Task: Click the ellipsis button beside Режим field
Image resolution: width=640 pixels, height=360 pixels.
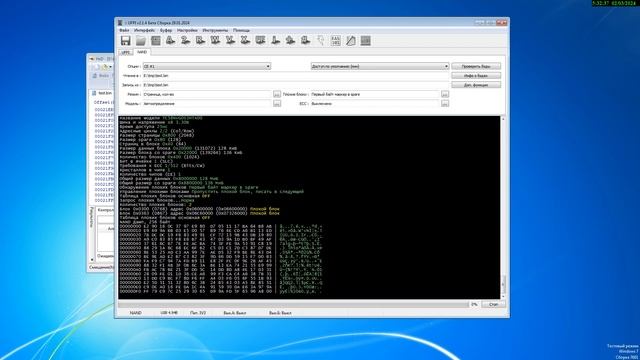Action: point(277,94)
